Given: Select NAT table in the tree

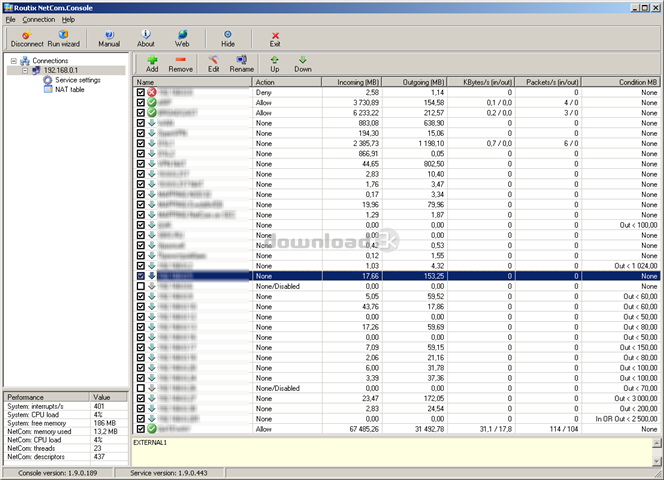Looking at the screenshot, I should pyautogui.click(x=69, y=89).
